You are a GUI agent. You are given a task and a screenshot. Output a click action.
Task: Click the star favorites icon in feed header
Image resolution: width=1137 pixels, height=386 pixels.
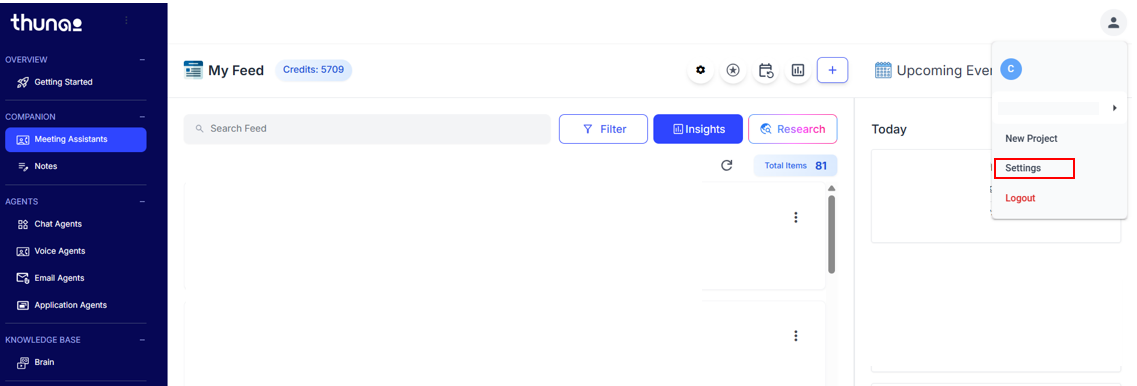(x=733, y=70)
